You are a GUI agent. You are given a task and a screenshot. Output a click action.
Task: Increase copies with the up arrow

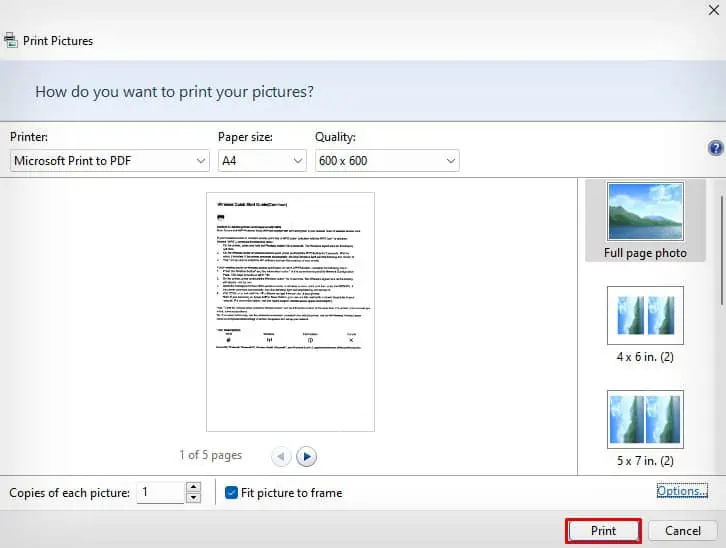pyautogui.click(x=193, y=487)
